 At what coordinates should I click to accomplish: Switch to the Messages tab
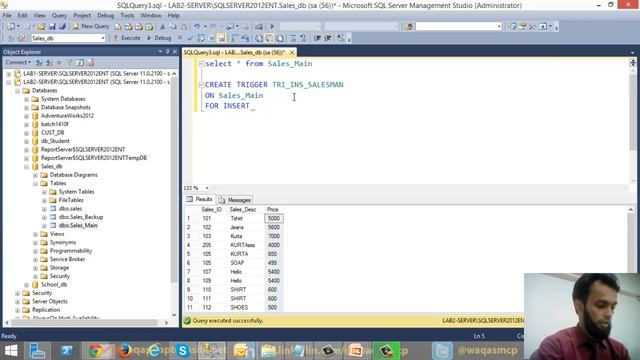235,200
